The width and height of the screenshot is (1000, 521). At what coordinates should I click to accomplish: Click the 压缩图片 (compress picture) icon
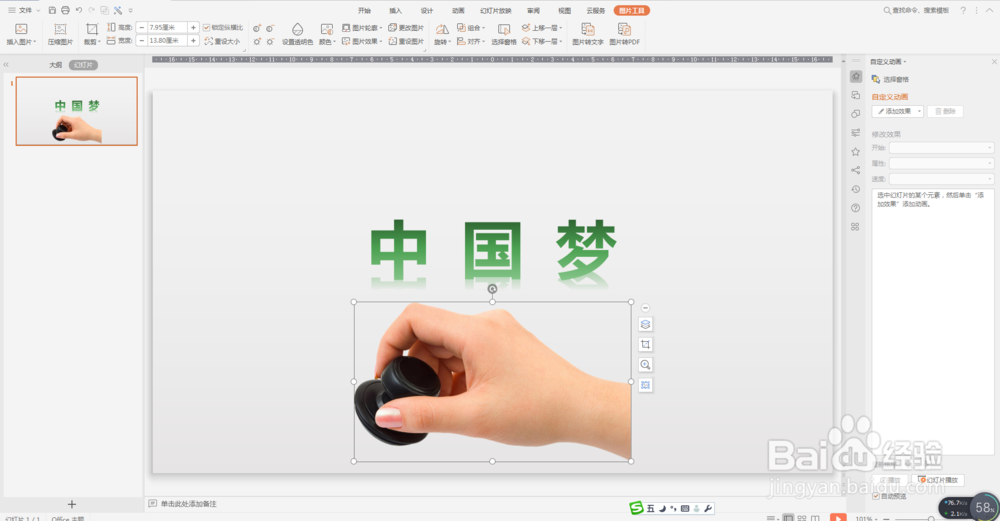click(x=60, y=29)
